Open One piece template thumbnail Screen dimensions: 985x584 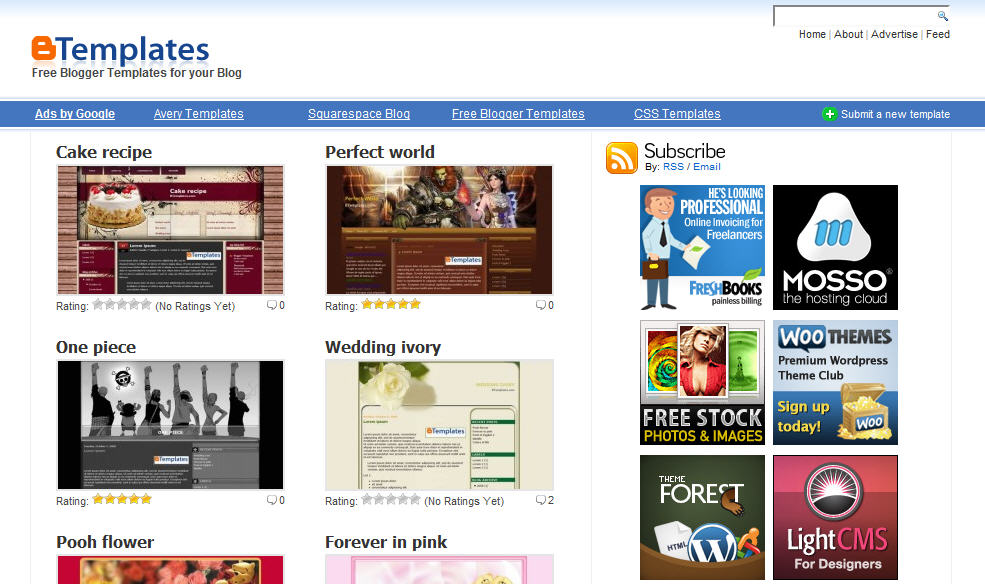[170, 425]
